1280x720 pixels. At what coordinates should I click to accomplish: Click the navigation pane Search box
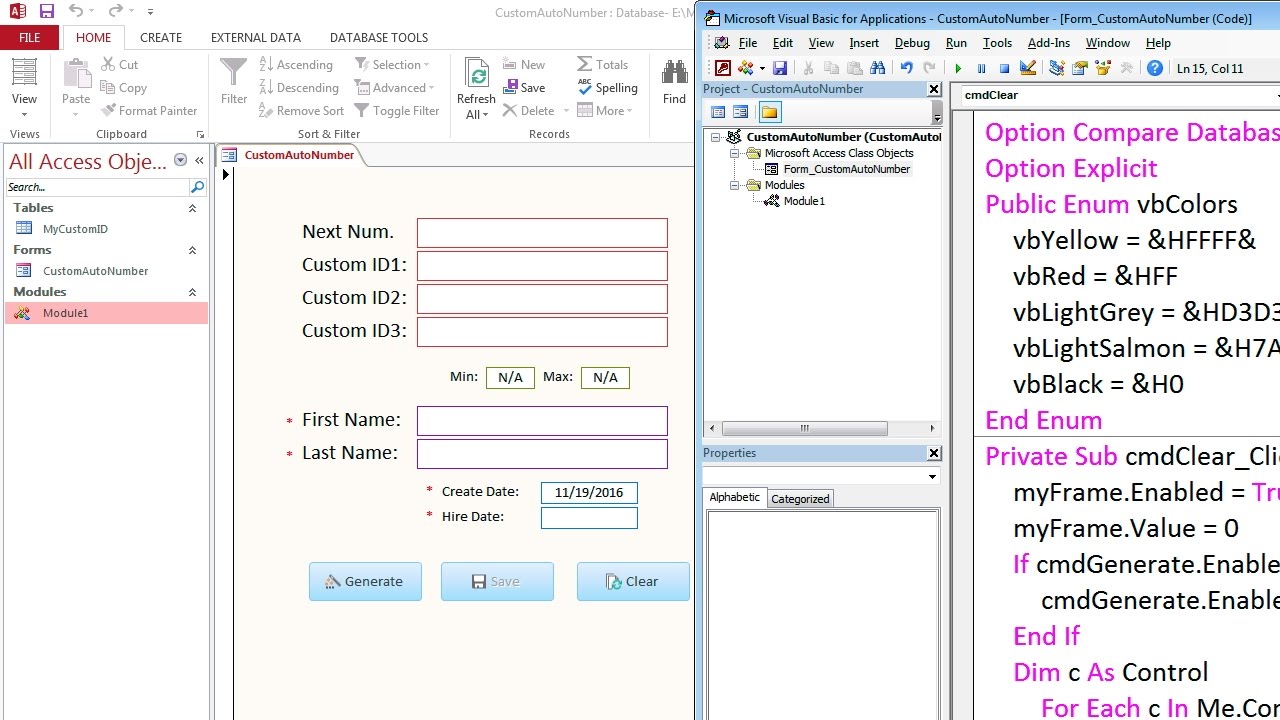click(97, 187)
